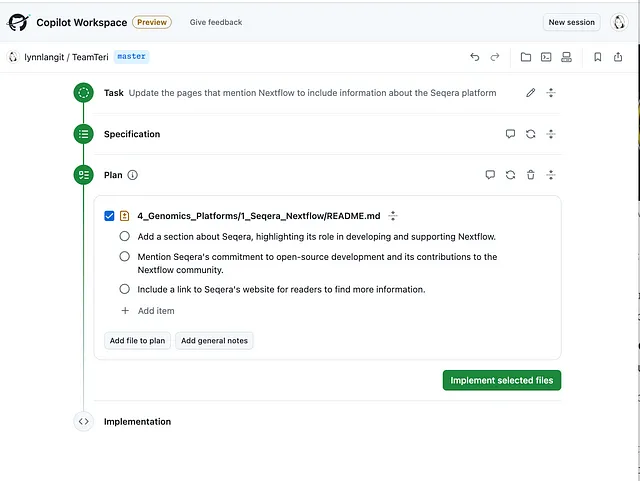Open the Give feedback link
640x481 pixels.
pyautogui.click(x=216, y=22)
